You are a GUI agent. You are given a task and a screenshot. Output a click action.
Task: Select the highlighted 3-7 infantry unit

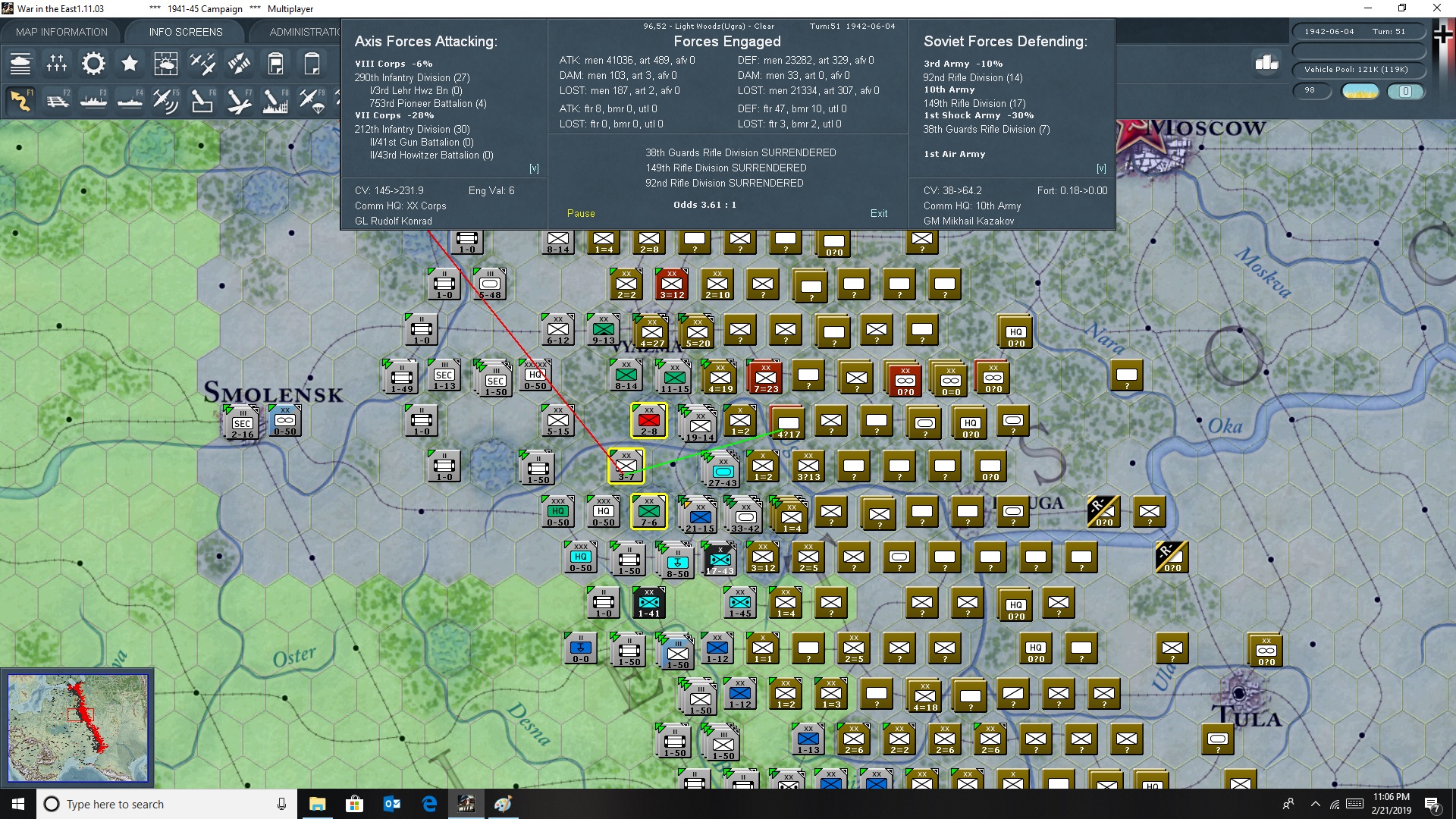[x=626, y=466]
